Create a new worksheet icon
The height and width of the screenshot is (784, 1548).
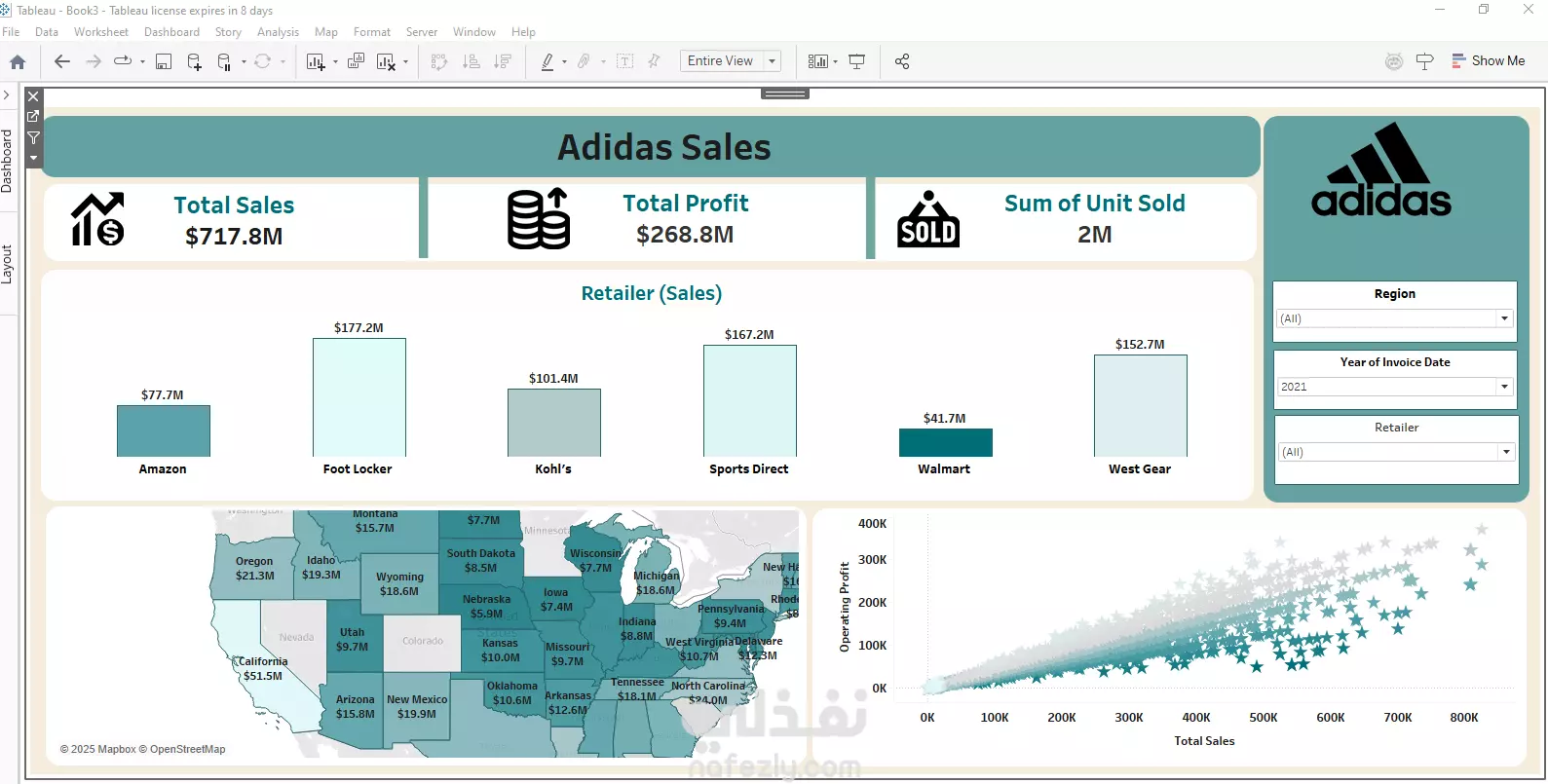click(x=316, y=61)
